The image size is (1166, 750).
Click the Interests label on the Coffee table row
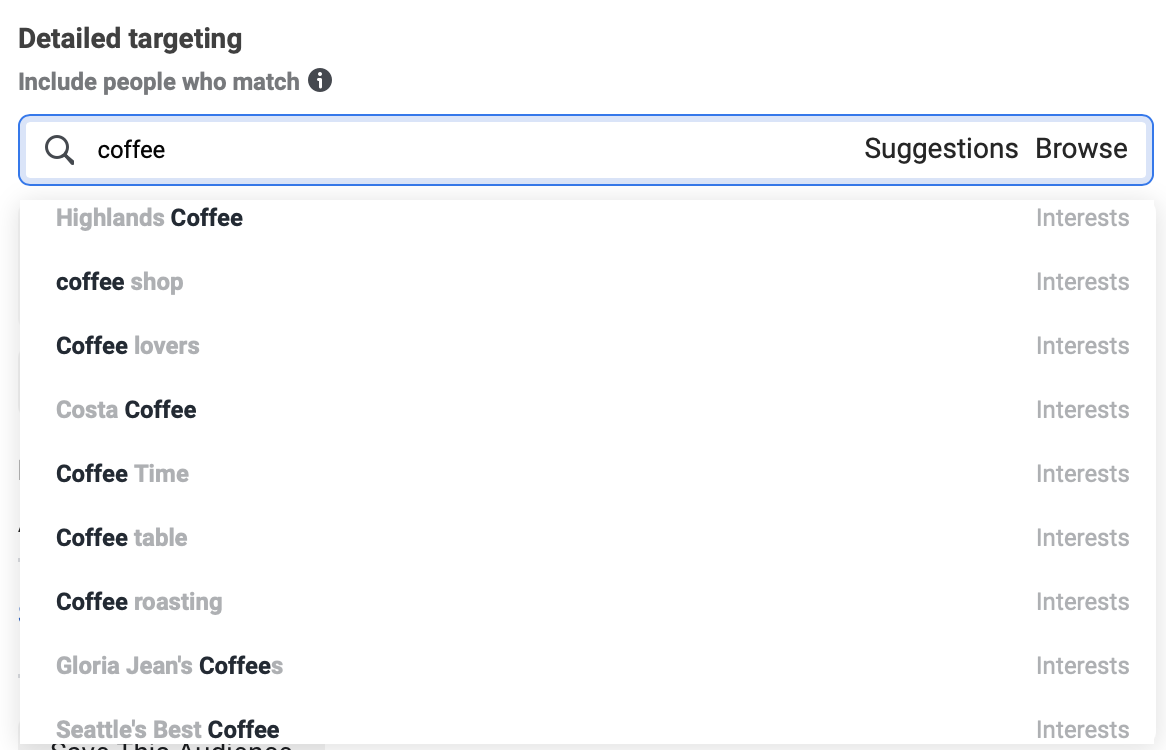click(x=1082, y=538)
